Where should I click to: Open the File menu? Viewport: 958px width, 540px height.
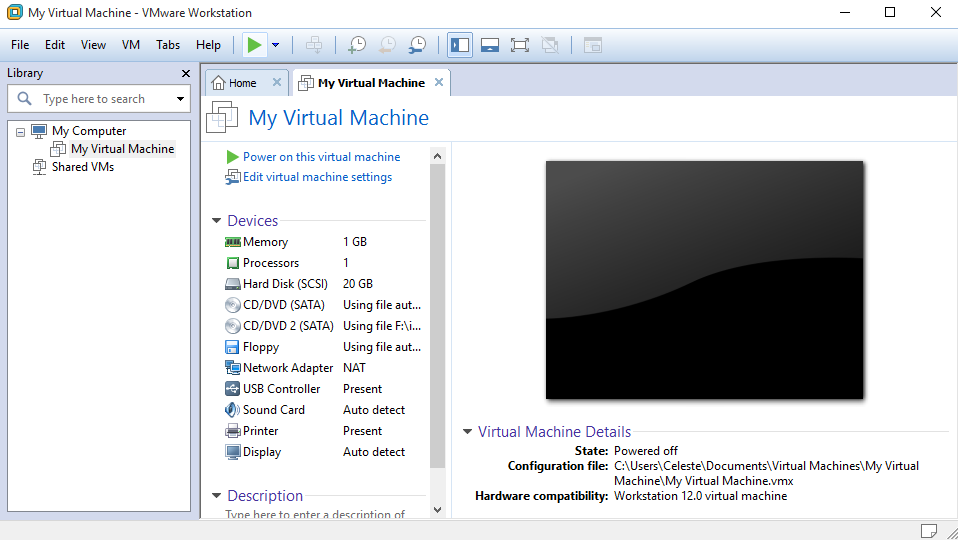click(20, 45)
